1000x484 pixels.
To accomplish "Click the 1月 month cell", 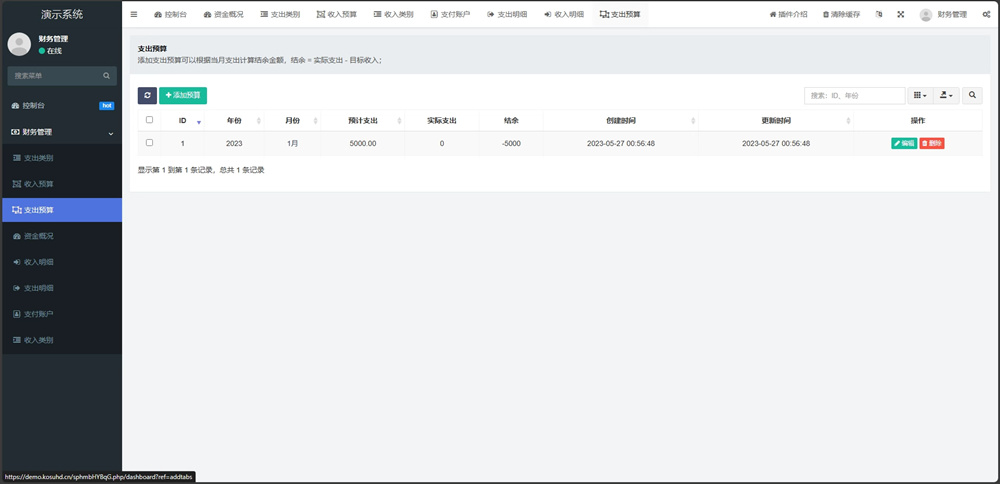I will tap(292, 143).
